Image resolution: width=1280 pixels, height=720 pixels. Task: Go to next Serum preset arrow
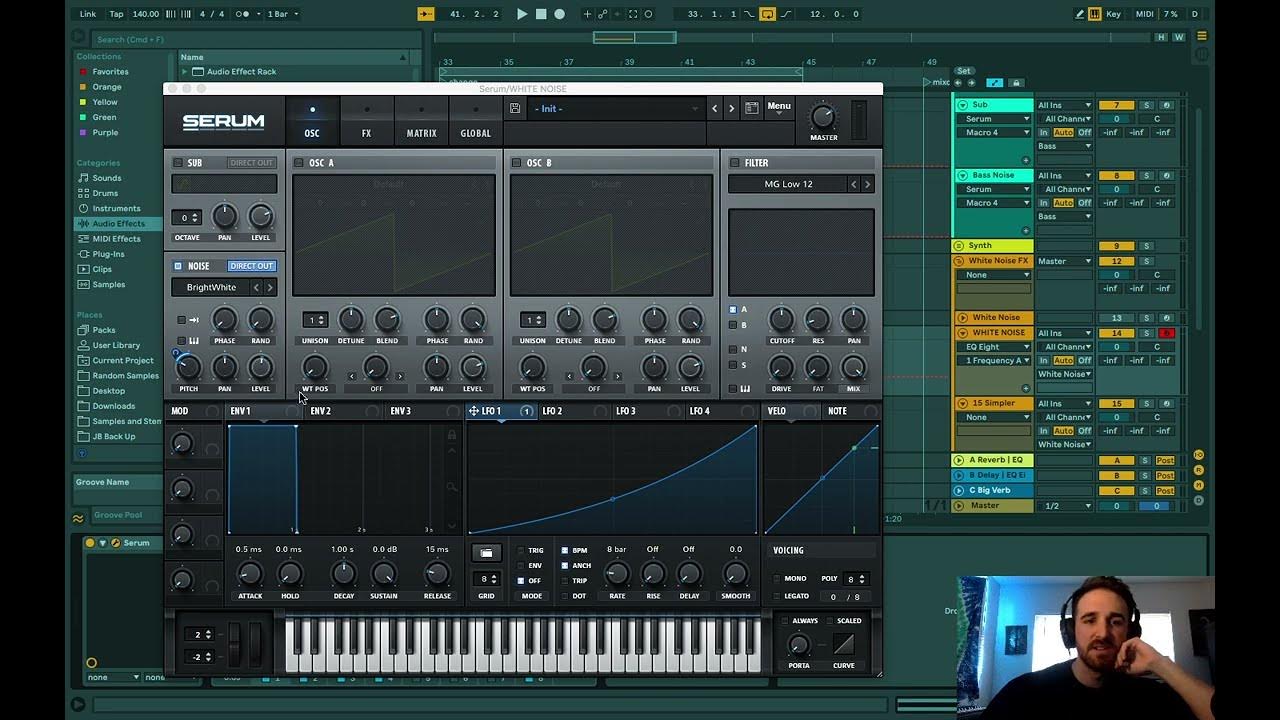[x=731, y=108]
